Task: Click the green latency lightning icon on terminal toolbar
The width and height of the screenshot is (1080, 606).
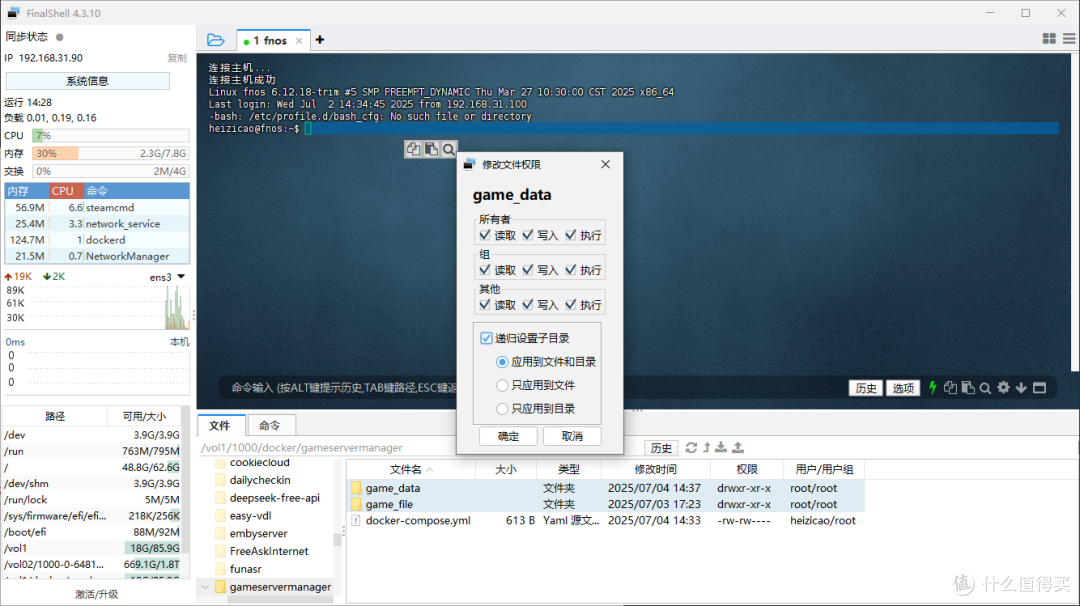Action: click(933, 388)
